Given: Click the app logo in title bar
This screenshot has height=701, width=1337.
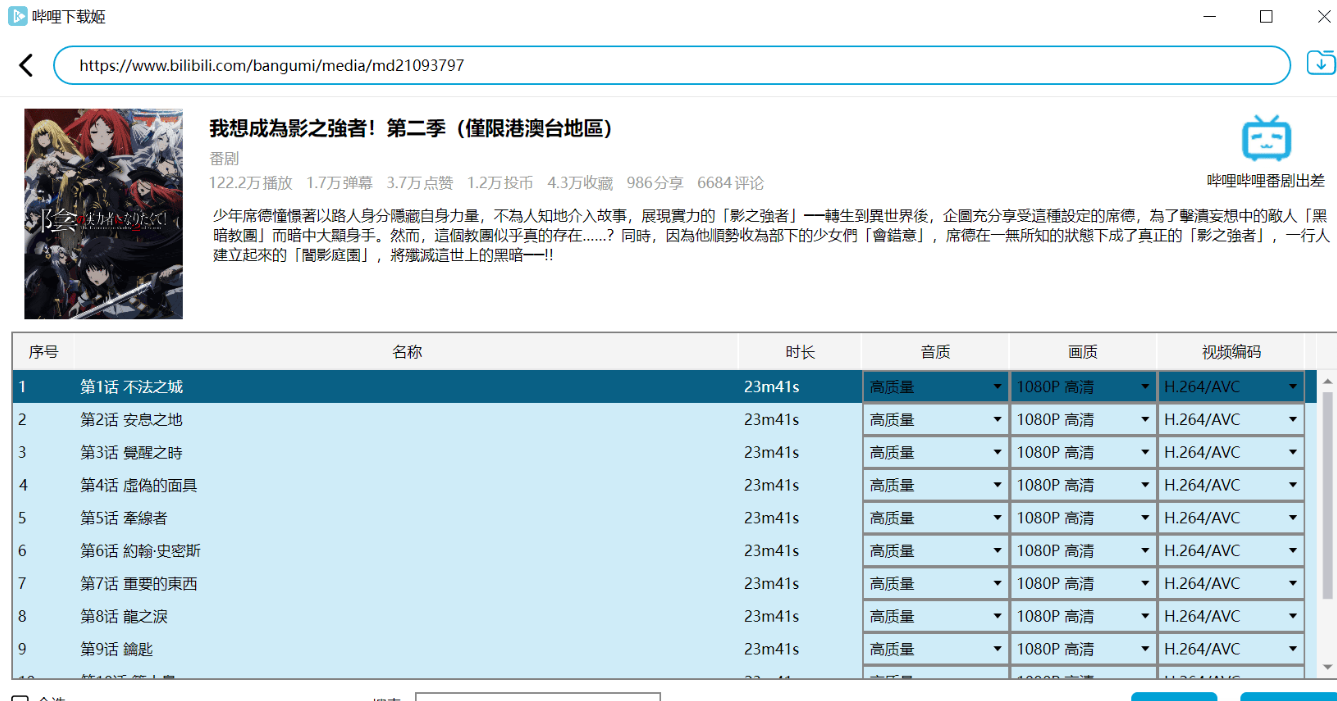Looking at the screenshot, I should [17, 16].
